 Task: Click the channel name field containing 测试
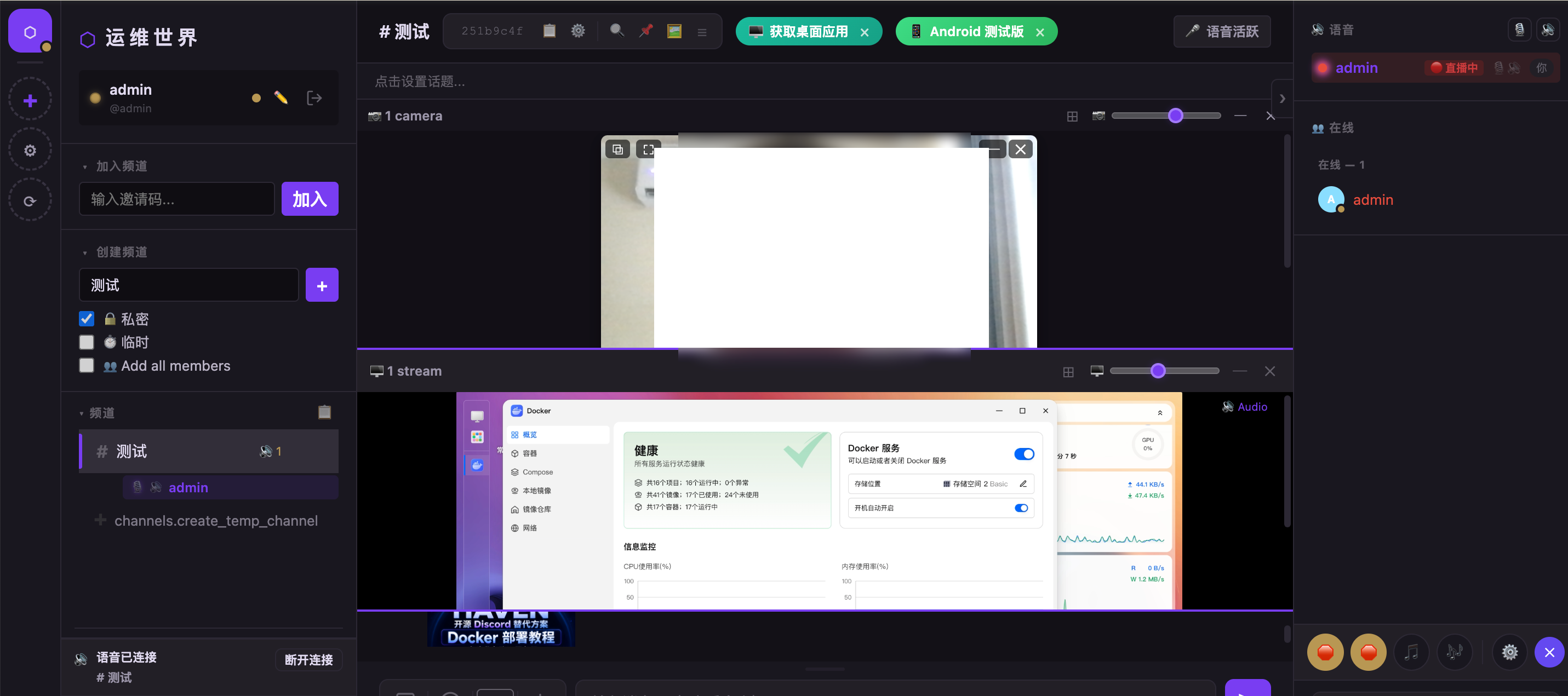[190, 285]
